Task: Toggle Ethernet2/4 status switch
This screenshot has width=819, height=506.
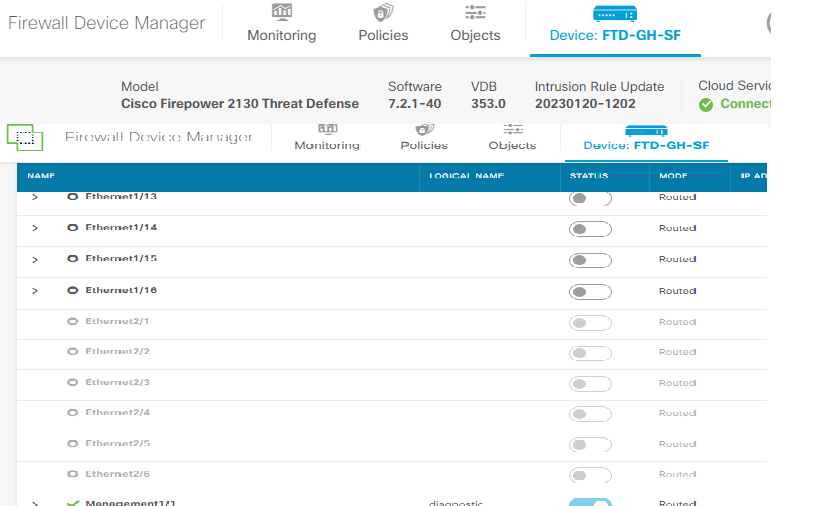Action: click(590, 414)
